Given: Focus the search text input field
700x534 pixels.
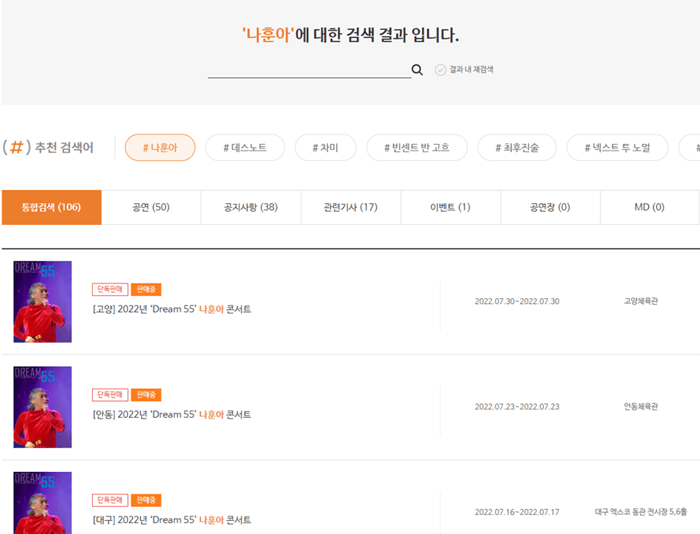Looking at the screenshot, I should click(309, 69).
